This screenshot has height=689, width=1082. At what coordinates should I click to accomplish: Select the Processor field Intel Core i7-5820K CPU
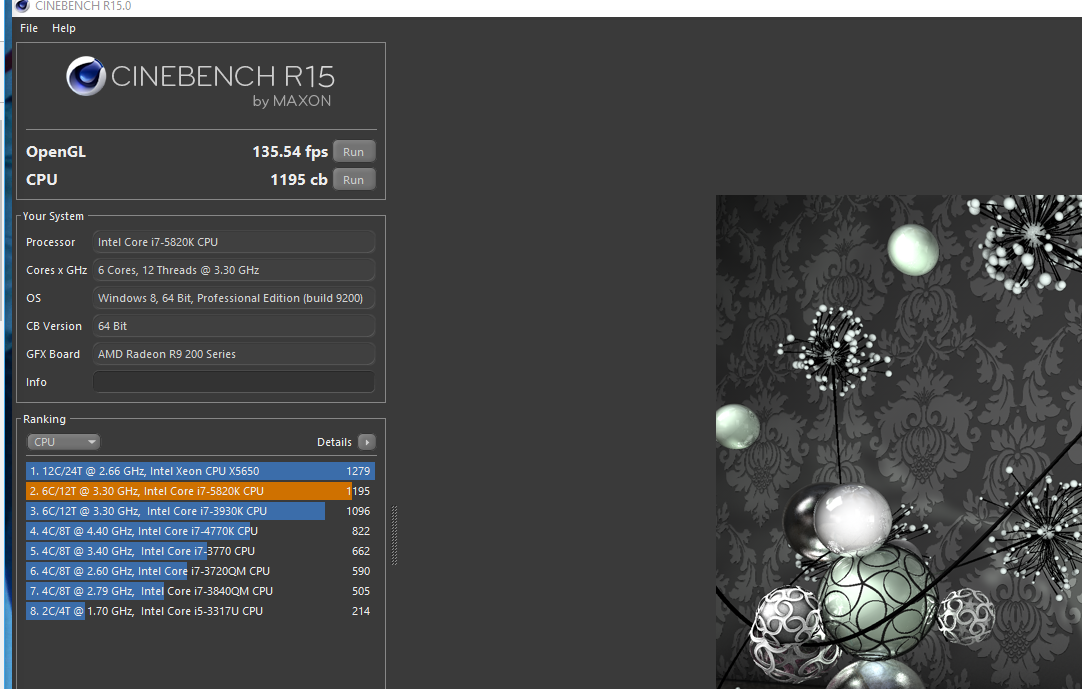point(234,242)
